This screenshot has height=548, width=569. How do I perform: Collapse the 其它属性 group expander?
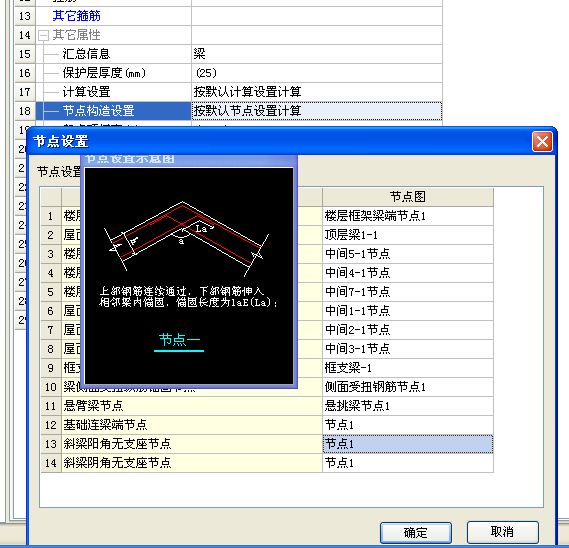click(43, 35)
